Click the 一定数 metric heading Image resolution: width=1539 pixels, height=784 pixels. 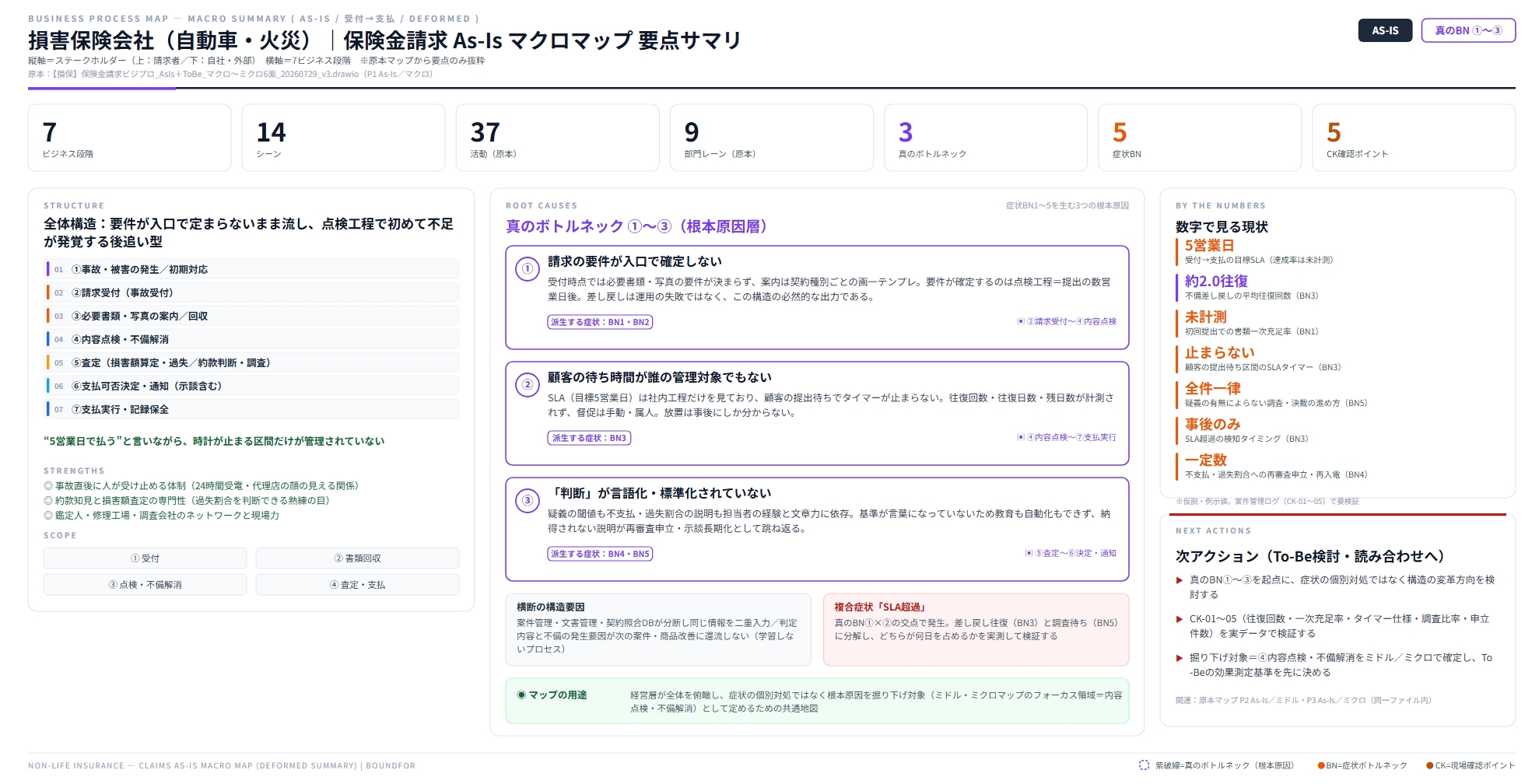tap(1205, 460)
